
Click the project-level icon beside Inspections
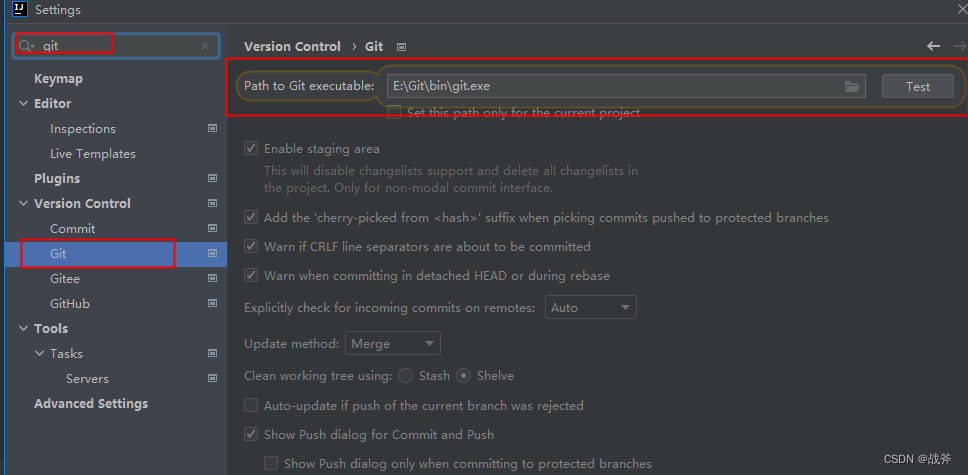[x=212, y=129]
